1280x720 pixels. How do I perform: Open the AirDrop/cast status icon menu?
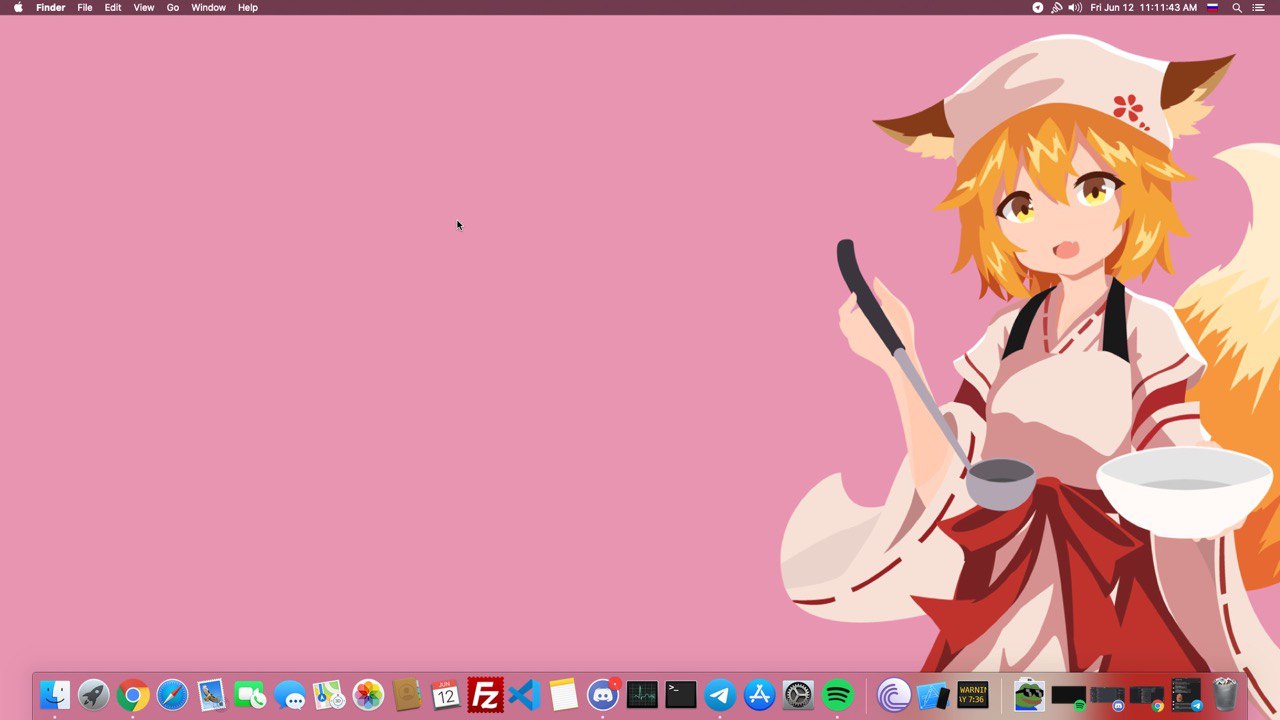(1056, 7)
